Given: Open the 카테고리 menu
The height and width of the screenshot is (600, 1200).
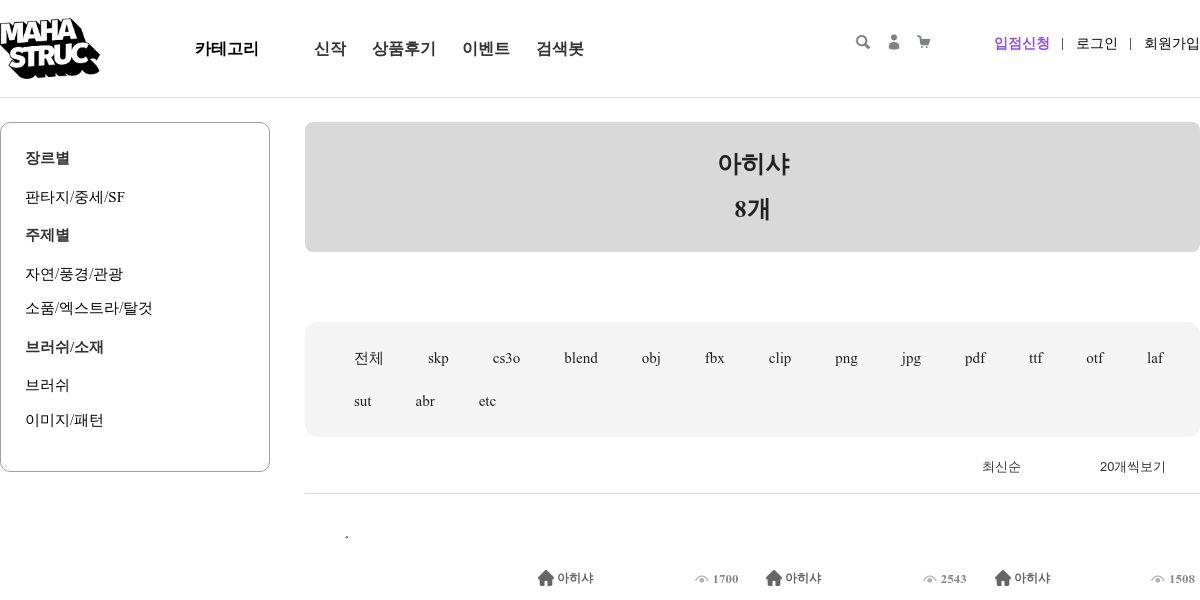Looking at the screenshot, I should [227, 48].
